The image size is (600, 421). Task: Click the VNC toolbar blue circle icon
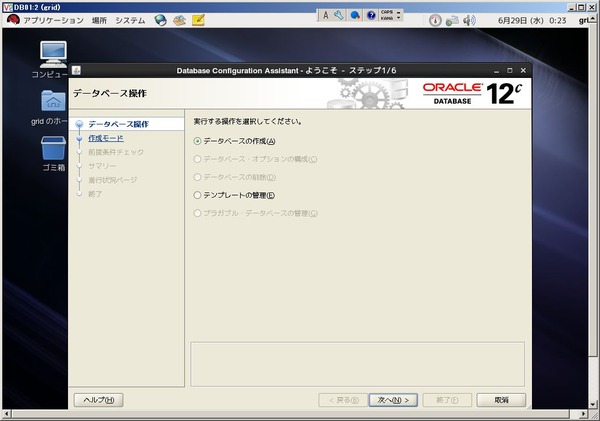point(355,15)
